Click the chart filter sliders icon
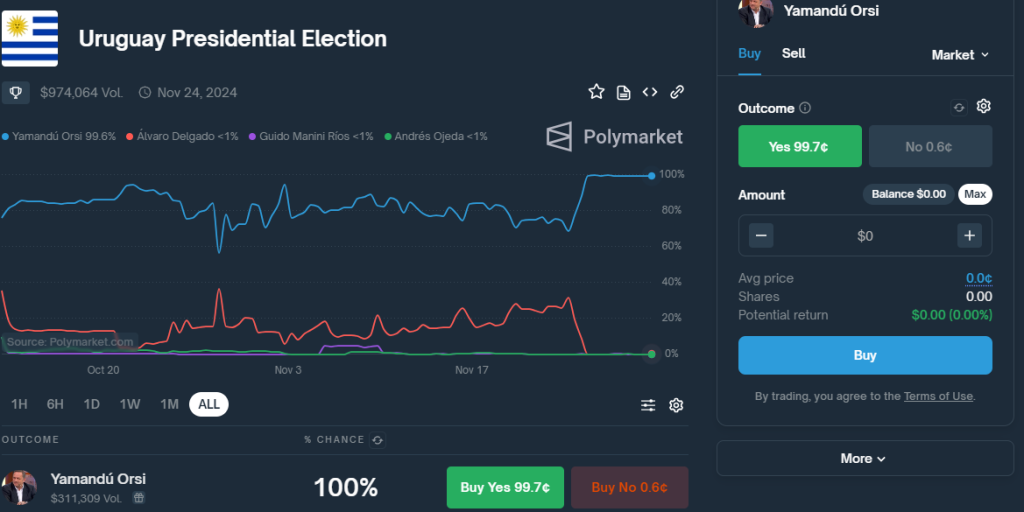 click(649, 405)
